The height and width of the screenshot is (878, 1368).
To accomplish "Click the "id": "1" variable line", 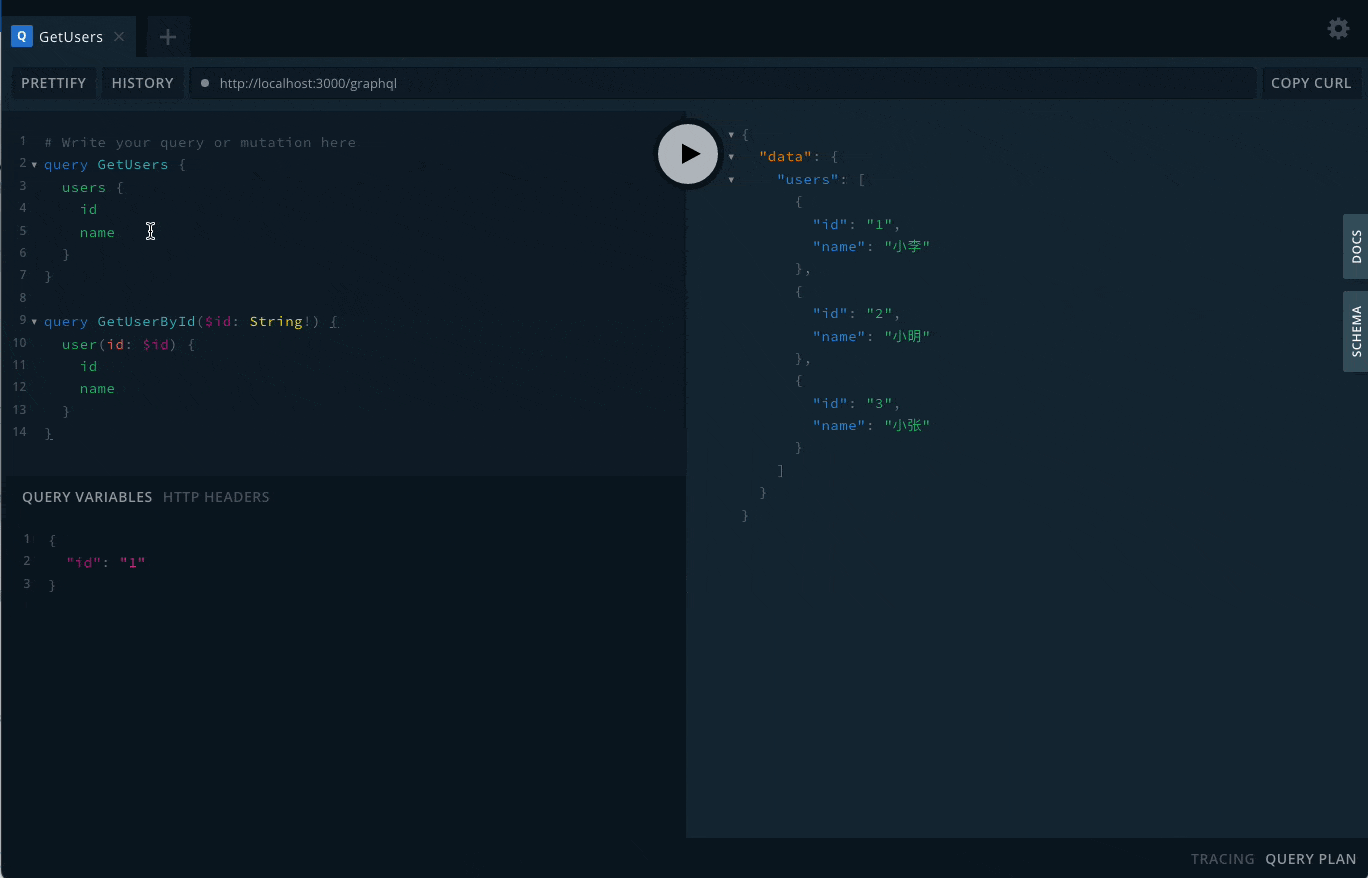I will tap(106, 562).
